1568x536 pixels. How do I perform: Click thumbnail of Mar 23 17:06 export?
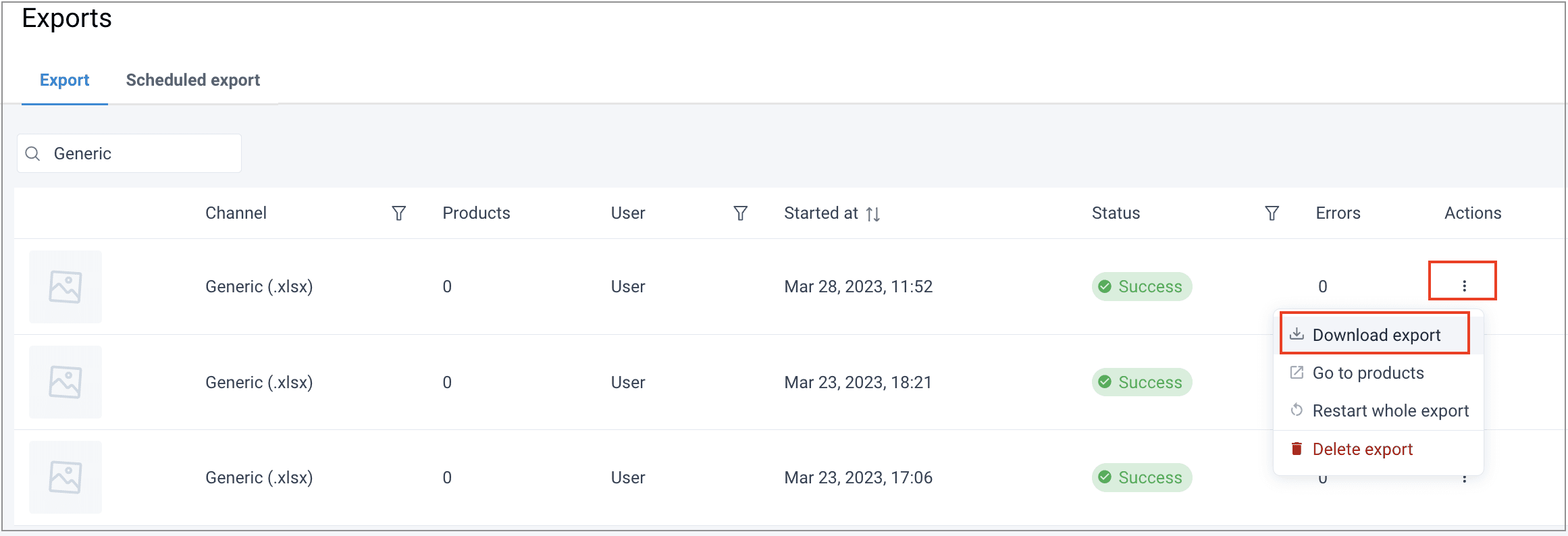[66, 477]
